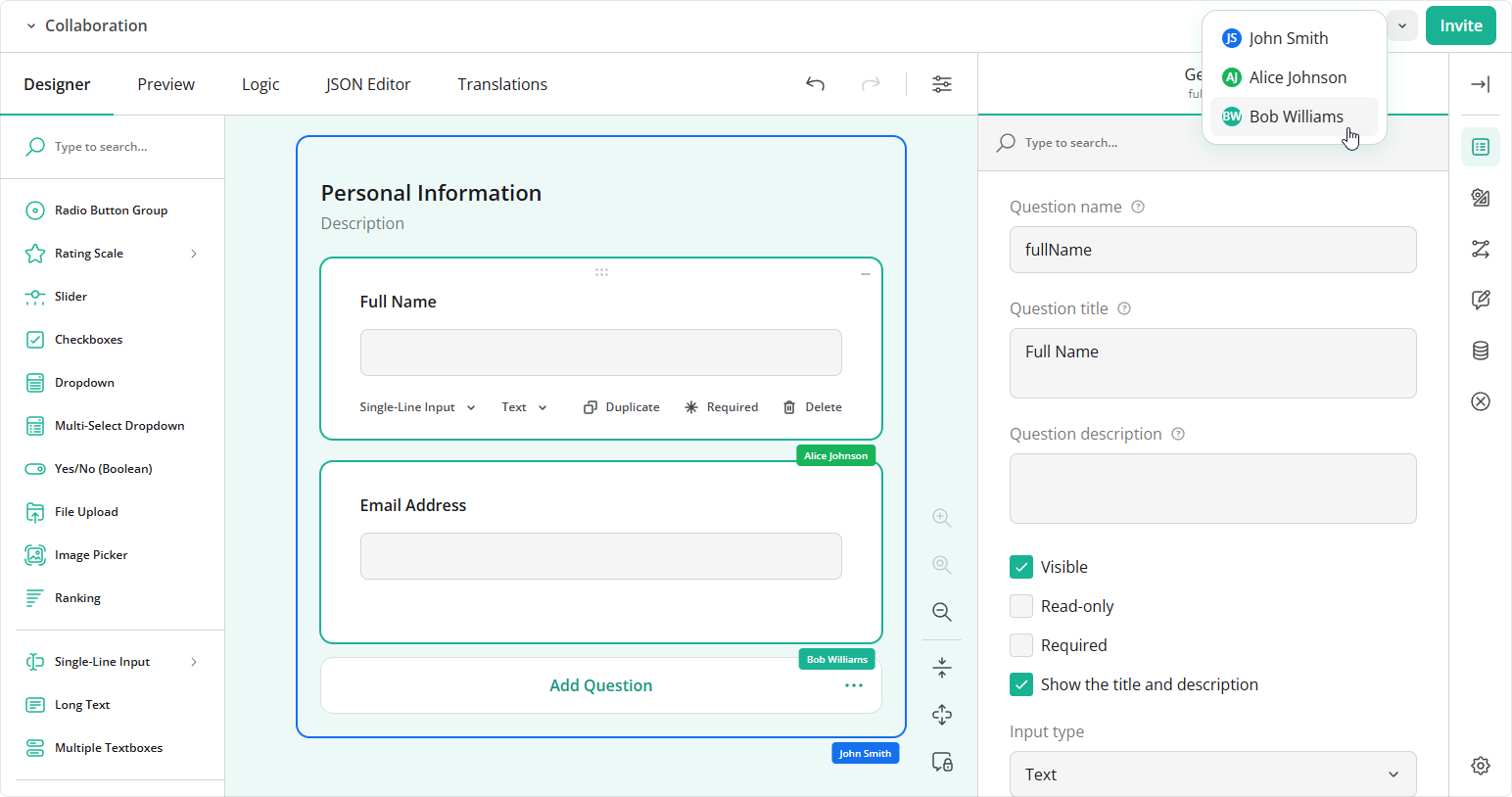Click the lock questions state icon
The width and height of the screenshot is (1512, 797).
[x=942, y=762]
